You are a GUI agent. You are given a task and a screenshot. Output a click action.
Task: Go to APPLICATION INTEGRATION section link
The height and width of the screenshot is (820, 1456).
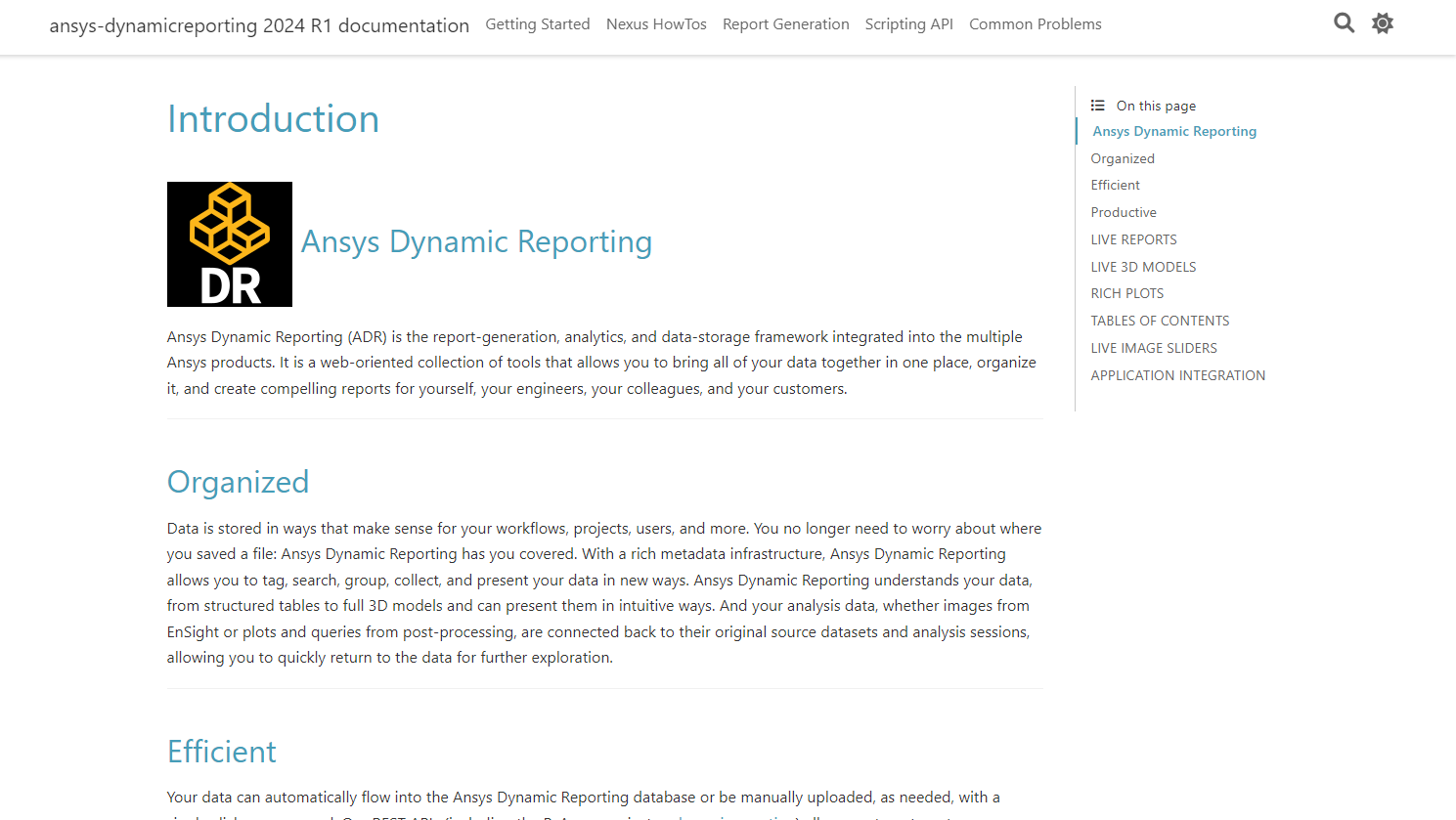1178,375
